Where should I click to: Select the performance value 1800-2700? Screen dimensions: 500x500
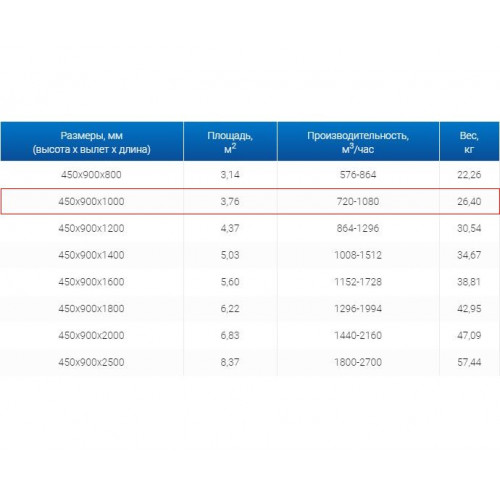click(358, 362)
